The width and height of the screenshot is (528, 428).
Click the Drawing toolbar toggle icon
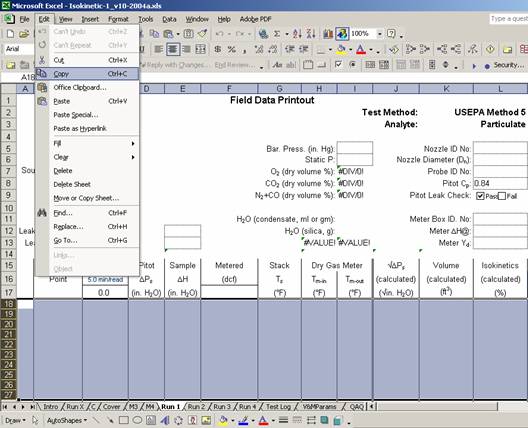pos(342,34)
